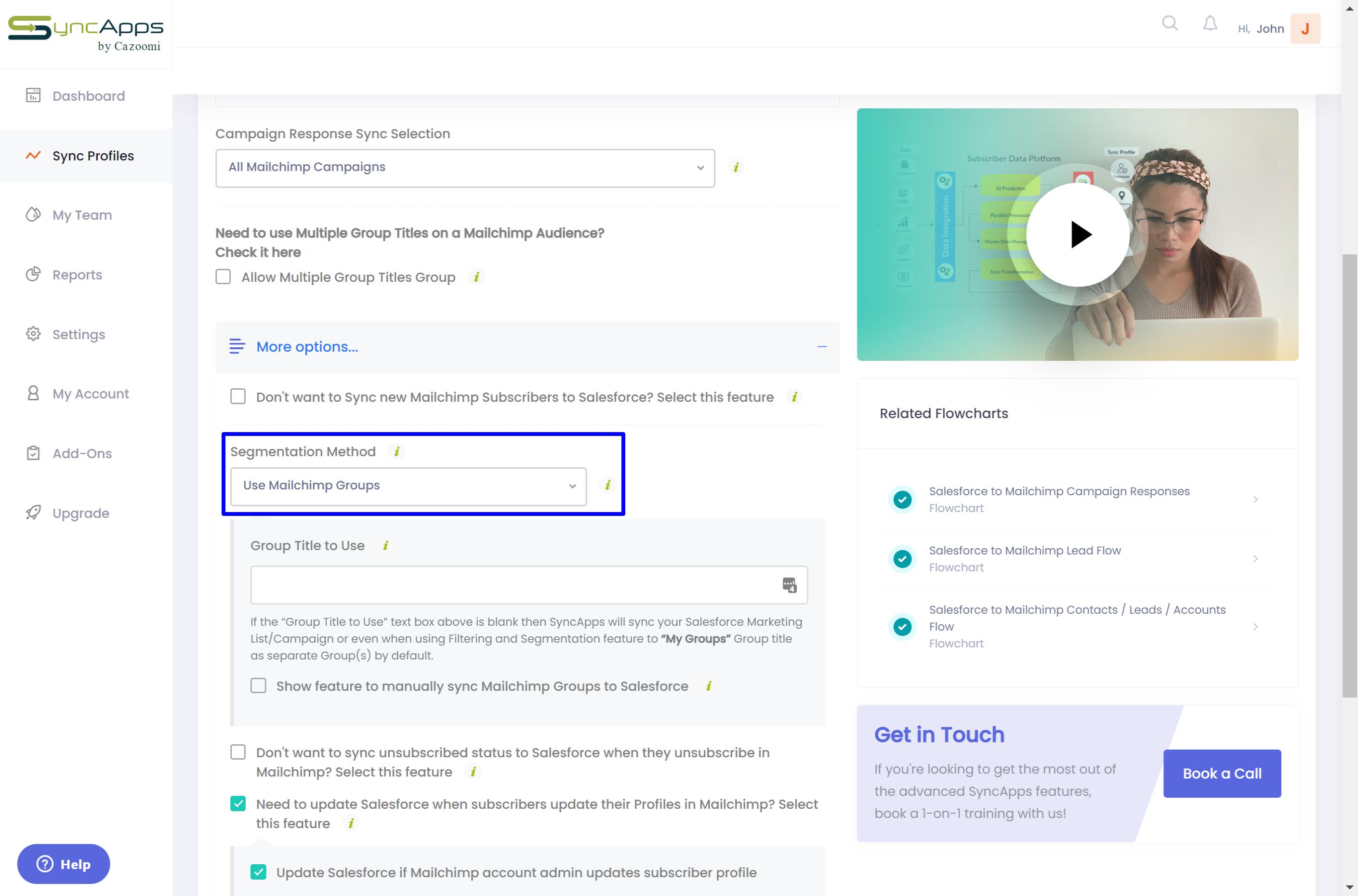Click check icon for Lead Flow flowchart
Viewport: 1358px width, 896px height.
[x=903, y=559]
